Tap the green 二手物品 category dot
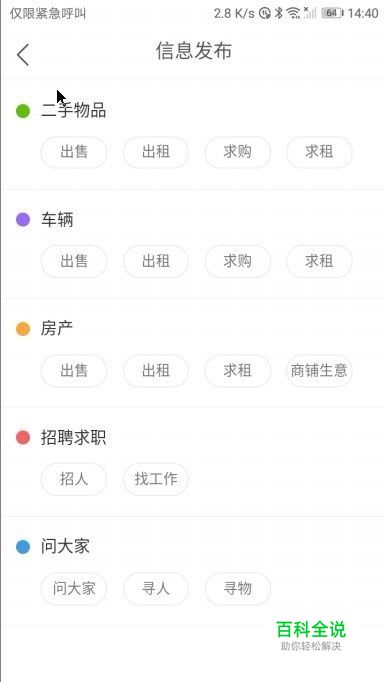 click(x=23, y=111)
